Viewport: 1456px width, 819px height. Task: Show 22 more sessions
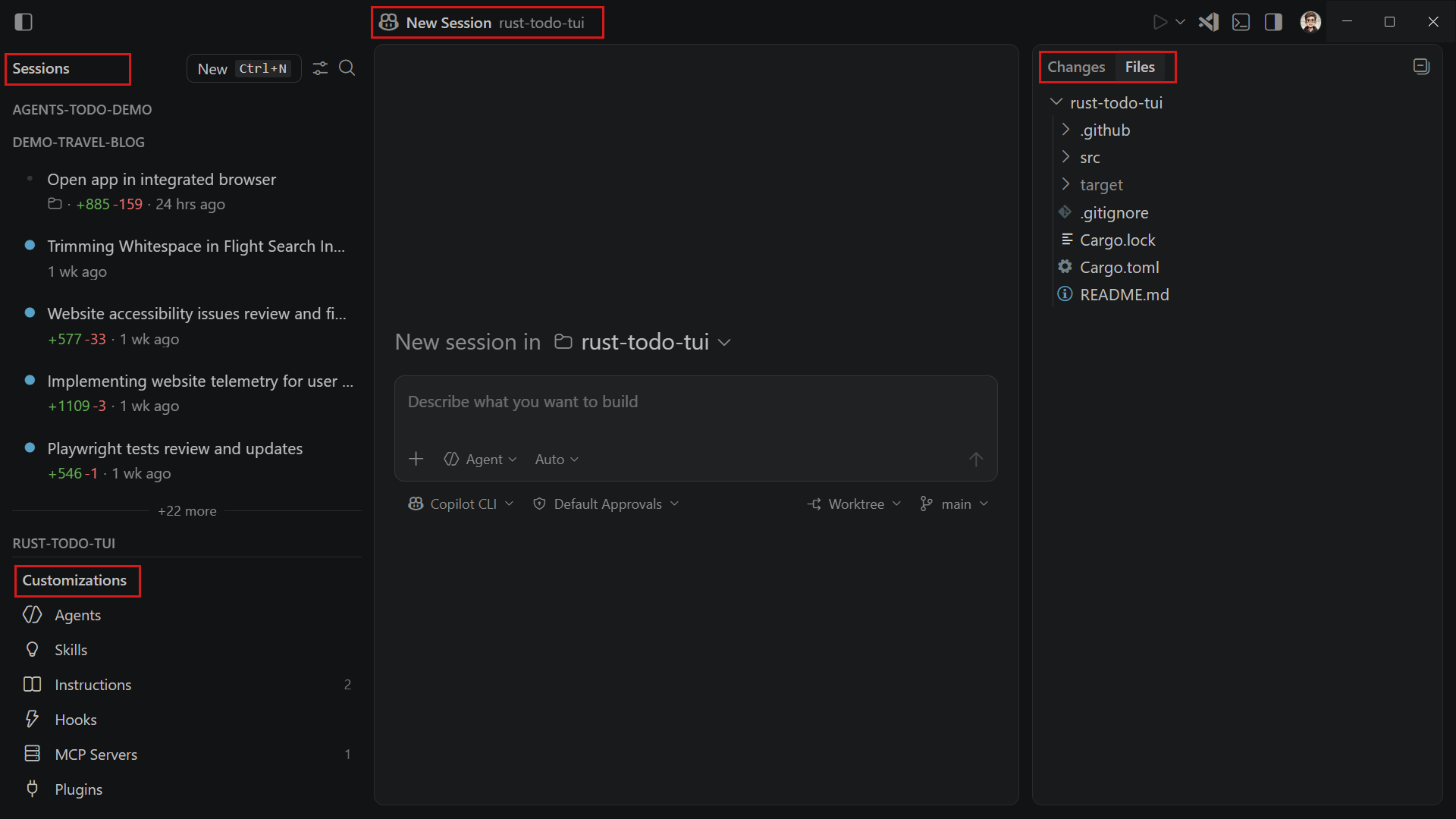click(187, 510)
